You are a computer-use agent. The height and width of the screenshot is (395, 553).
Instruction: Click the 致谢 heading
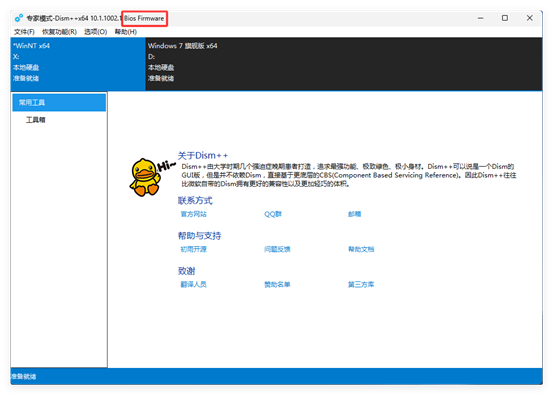[187, 271]
